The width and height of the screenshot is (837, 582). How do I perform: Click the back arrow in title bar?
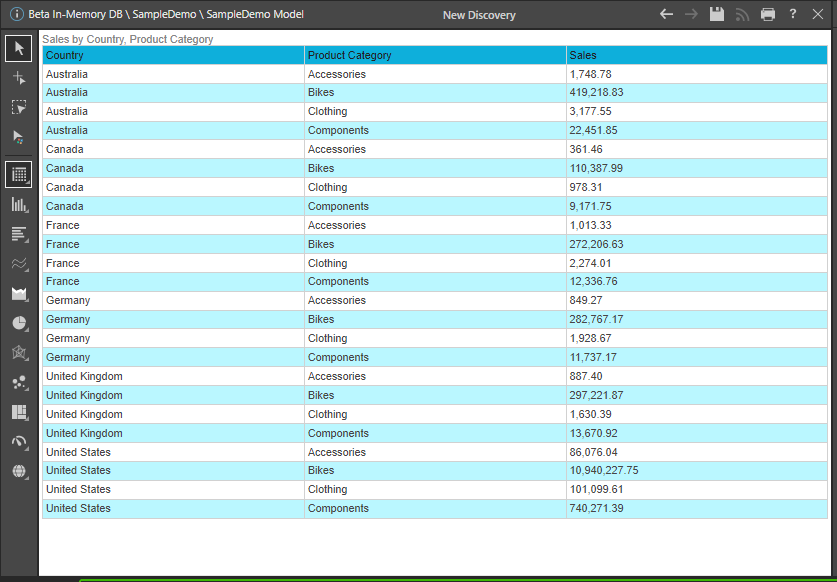667,14
